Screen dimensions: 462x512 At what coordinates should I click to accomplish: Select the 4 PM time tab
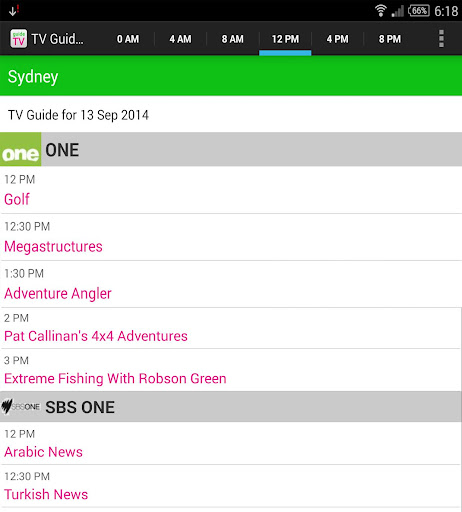pyautogui.click(x=337, y=39)
